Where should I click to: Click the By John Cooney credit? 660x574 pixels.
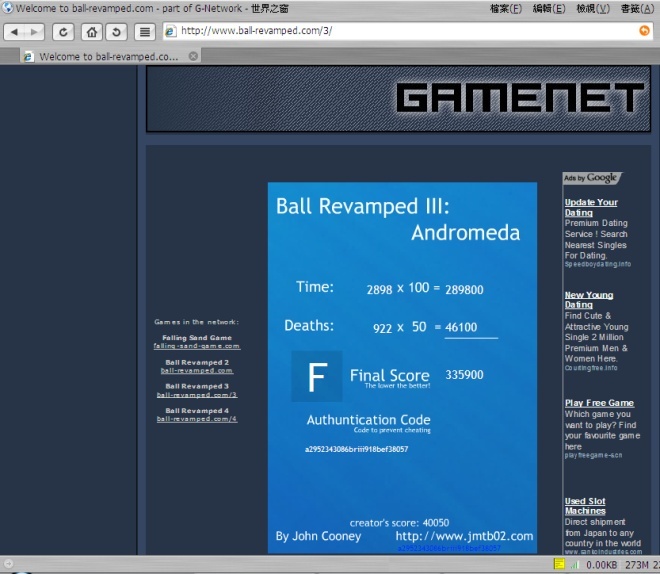click(x=318, y=536)
